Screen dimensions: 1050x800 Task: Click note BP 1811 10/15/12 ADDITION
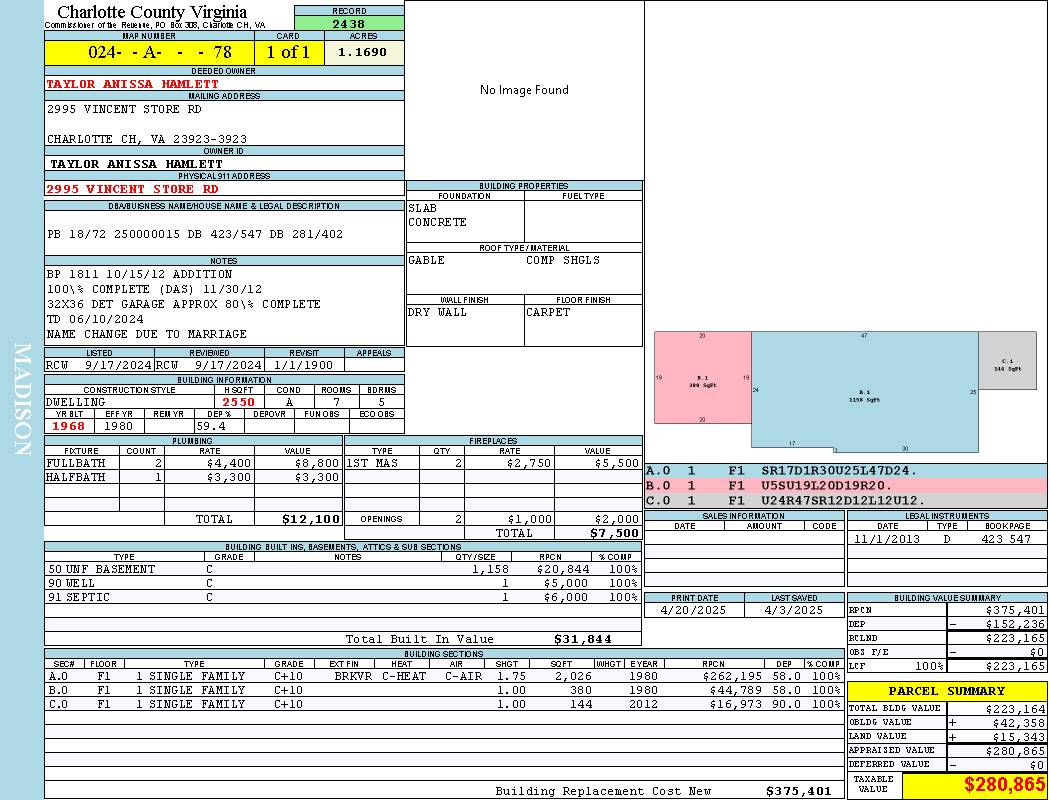point(139,274)
